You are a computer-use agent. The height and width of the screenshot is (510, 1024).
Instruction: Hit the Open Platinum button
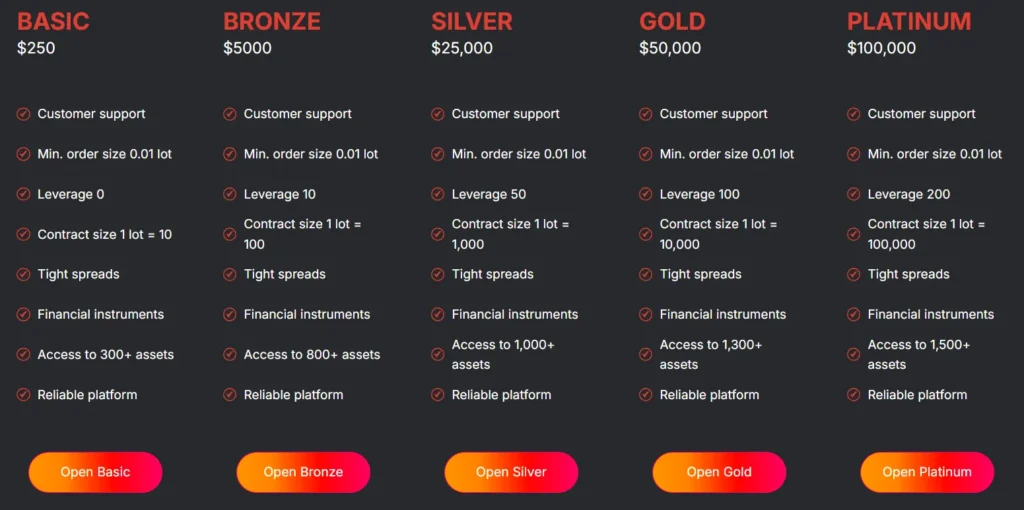(927, 472)
